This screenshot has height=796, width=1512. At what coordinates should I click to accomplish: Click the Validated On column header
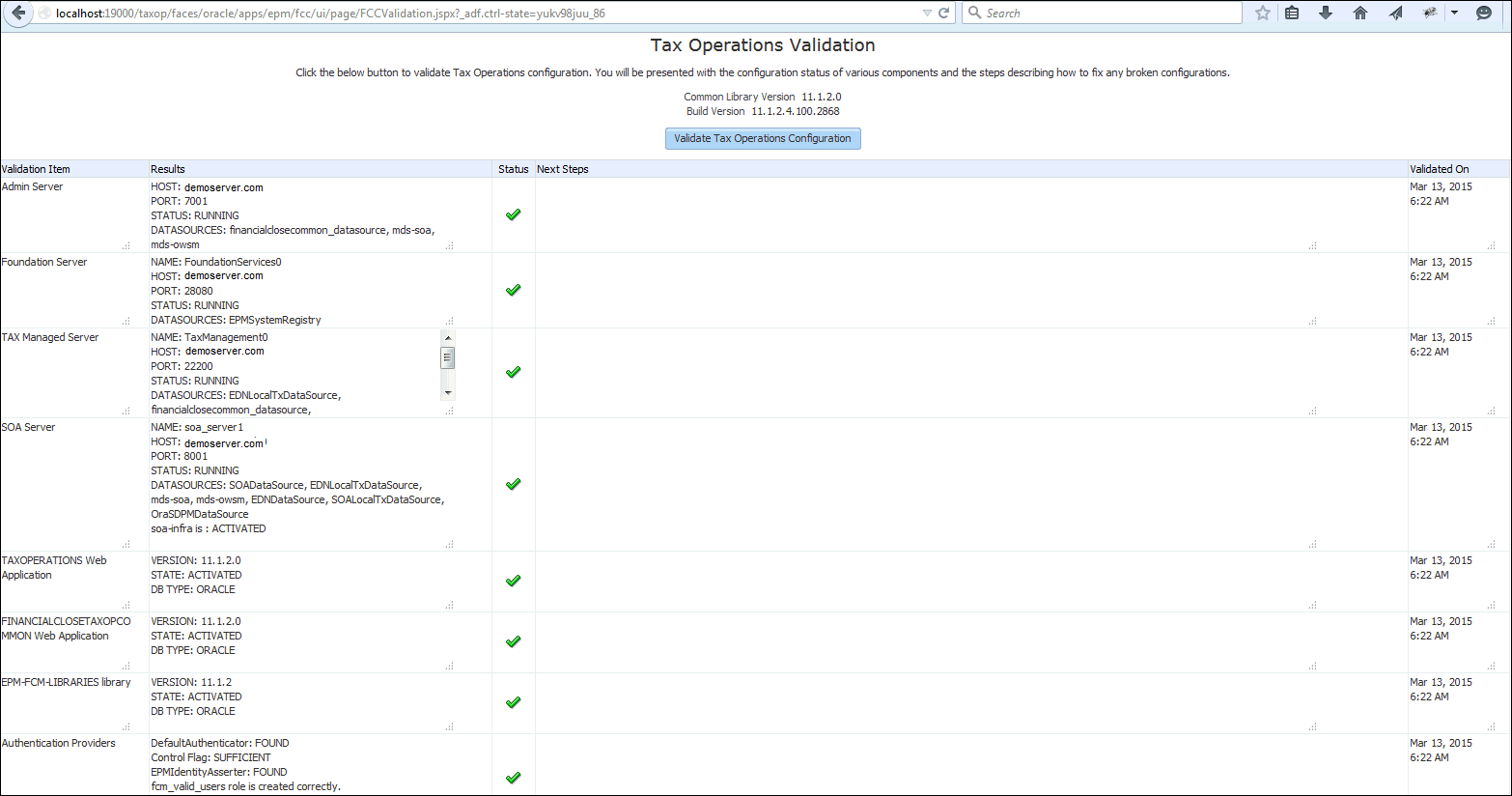coord(1440,169)
